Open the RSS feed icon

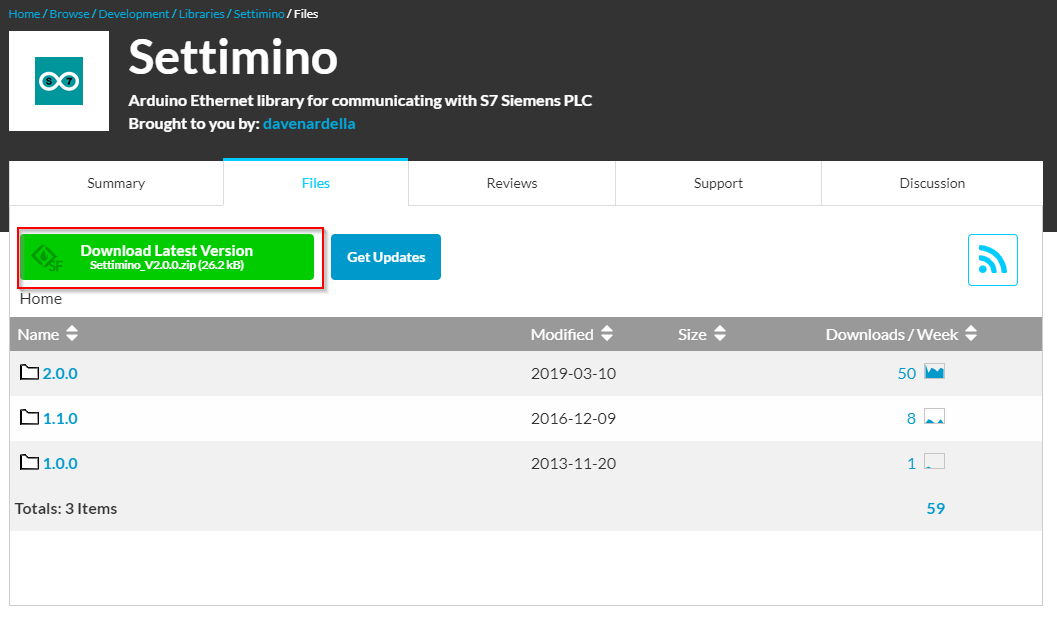point(992,260)
